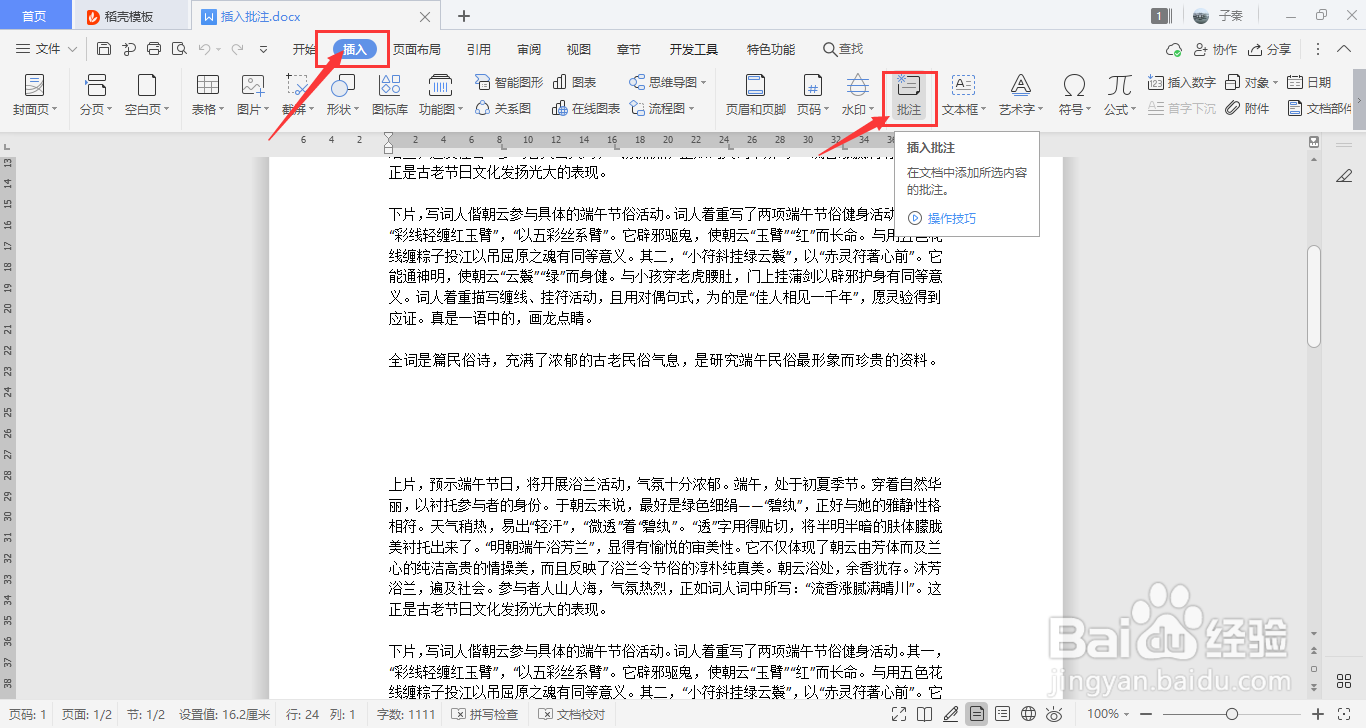Toggle outline view button in status bar
Image resolution: width=1366 pixels, height=728 pixels.
coord(1002,714)
